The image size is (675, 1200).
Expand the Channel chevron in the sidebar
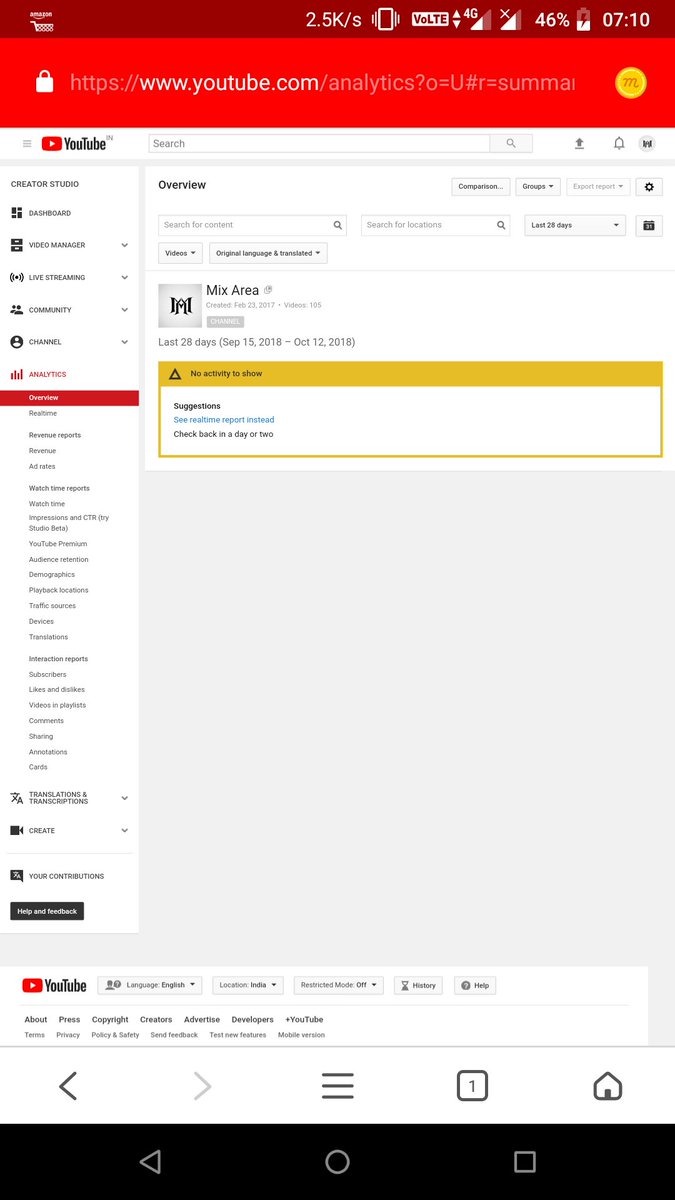coord(125,342)
